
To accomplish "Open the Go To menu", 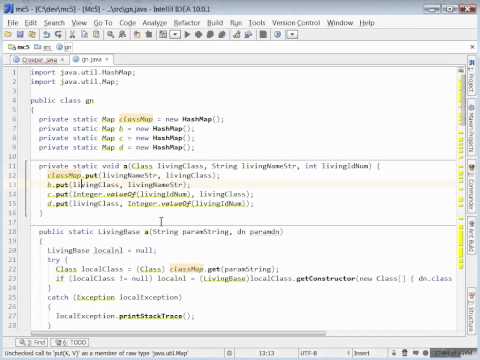I will click(103, 23).
